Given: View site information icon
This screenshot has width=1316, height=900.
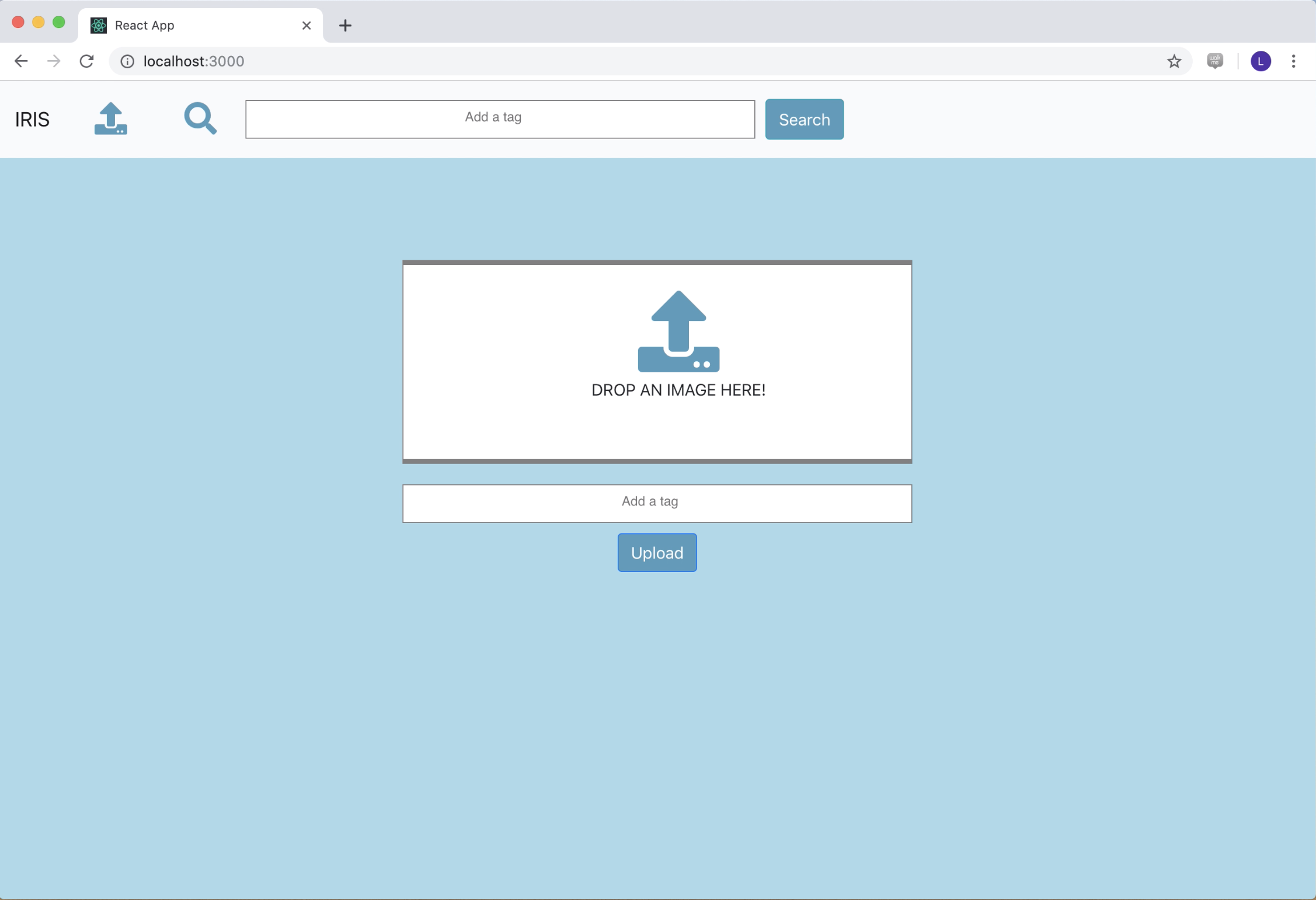Looking at the screenshot, I should [x=127, y=61].
